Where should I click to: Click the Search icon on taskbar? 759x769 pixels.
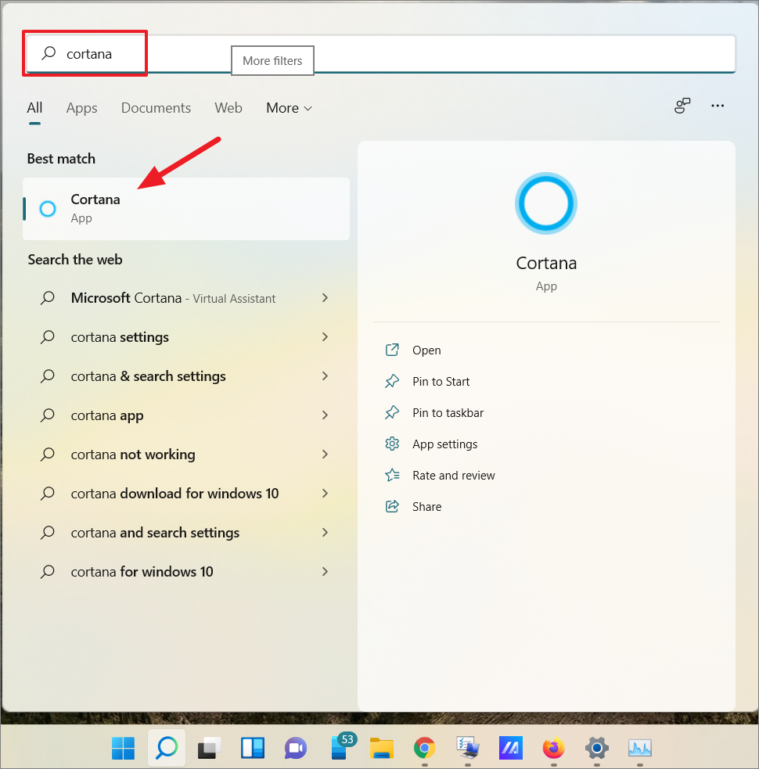coord(167,748)
